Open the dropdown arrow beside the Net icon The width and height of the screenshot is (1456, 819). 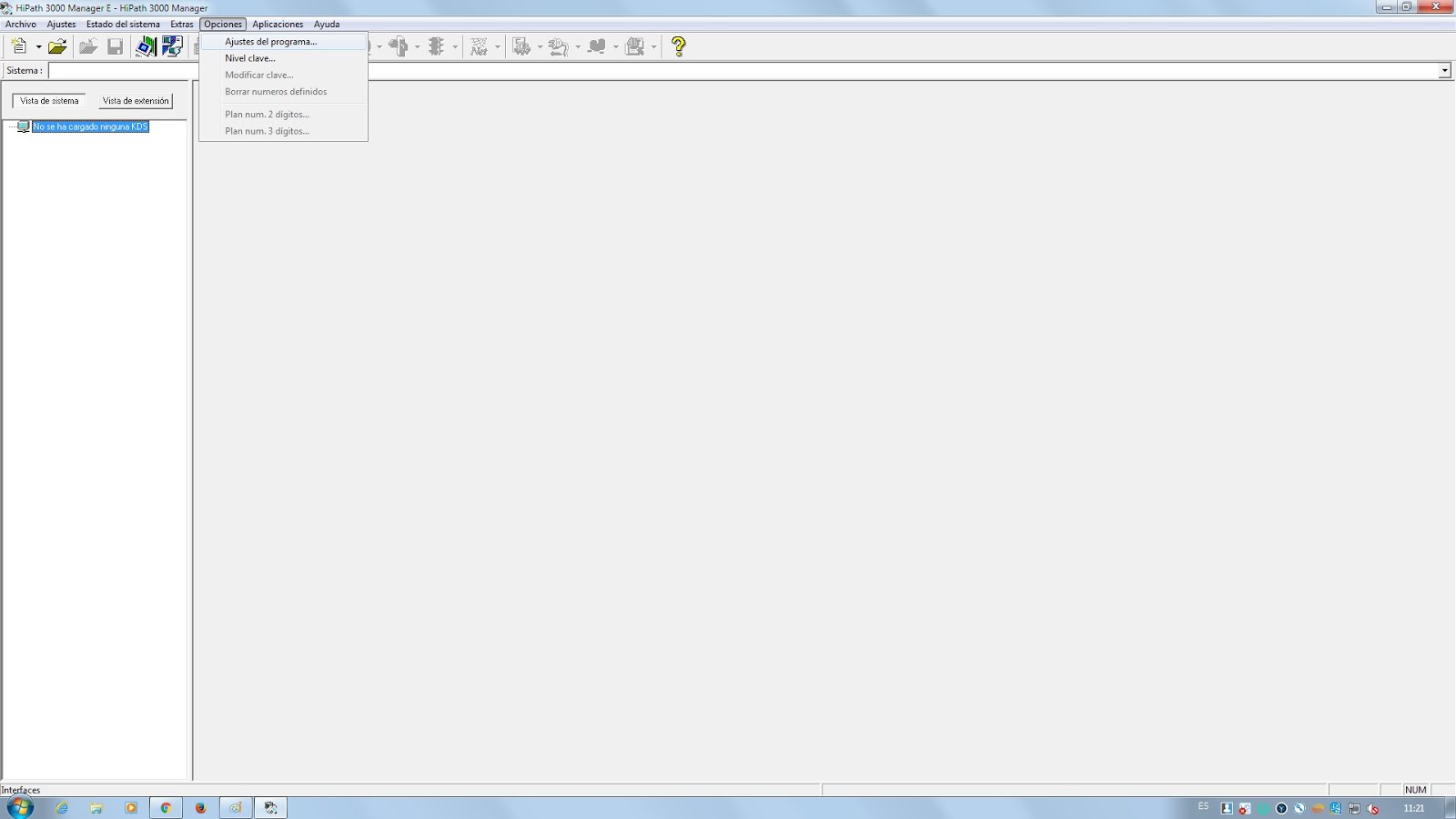[498, 46]
